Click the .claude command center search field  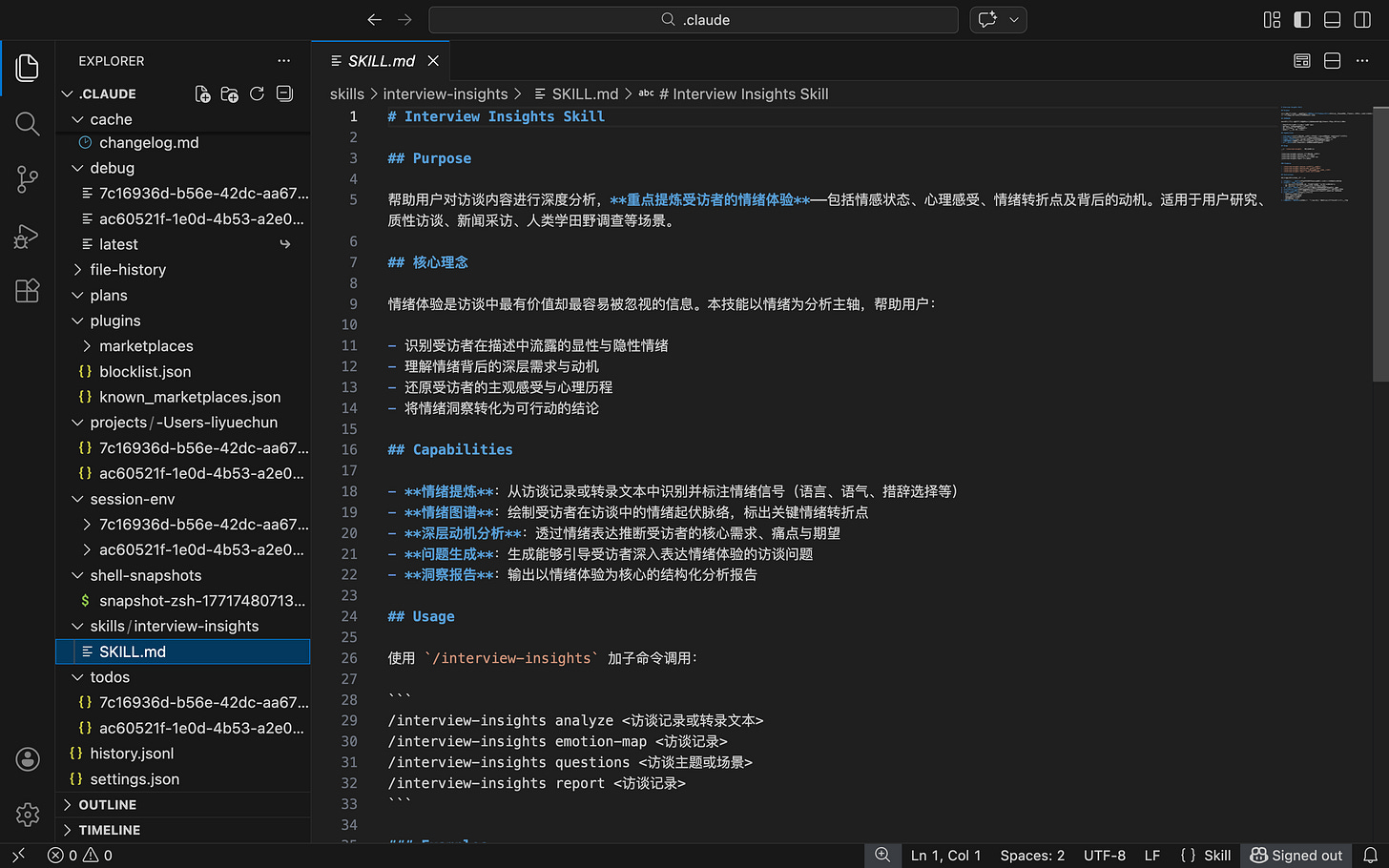pos(694,20)
